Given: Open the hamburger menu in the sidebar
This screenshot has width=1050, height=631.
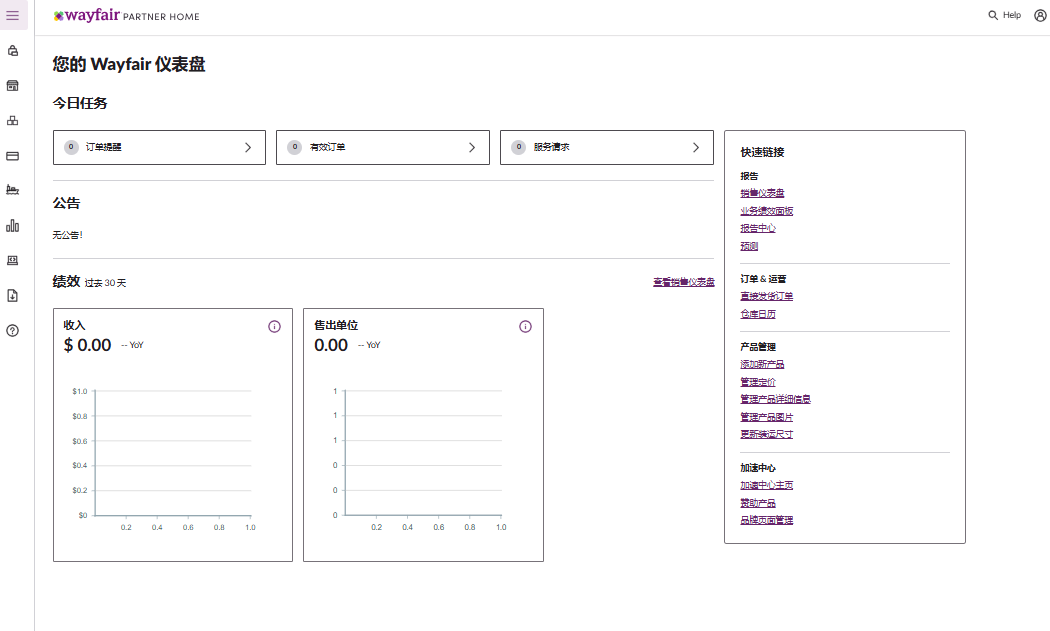Looking at the screenshot, I should point(13,16).
